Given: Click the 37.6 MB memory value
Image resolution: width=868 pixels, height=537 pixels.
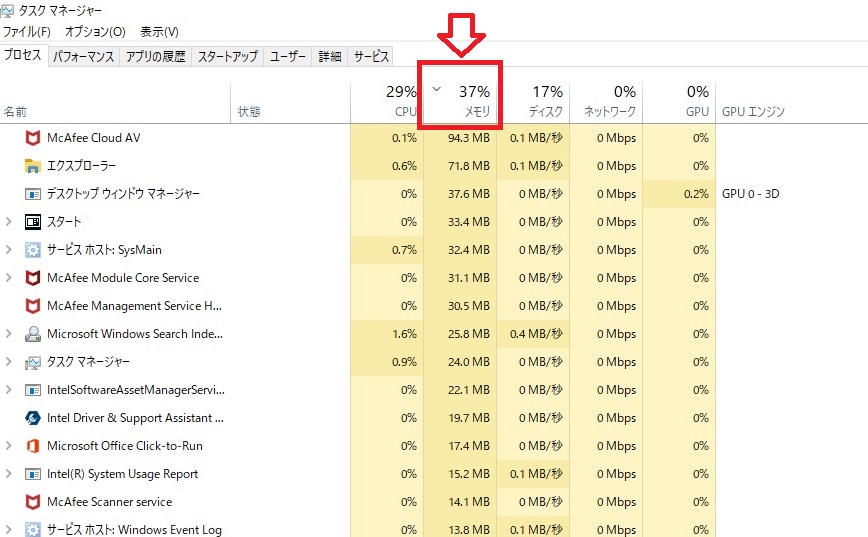Looking at the screenshot, I should 469,194.
